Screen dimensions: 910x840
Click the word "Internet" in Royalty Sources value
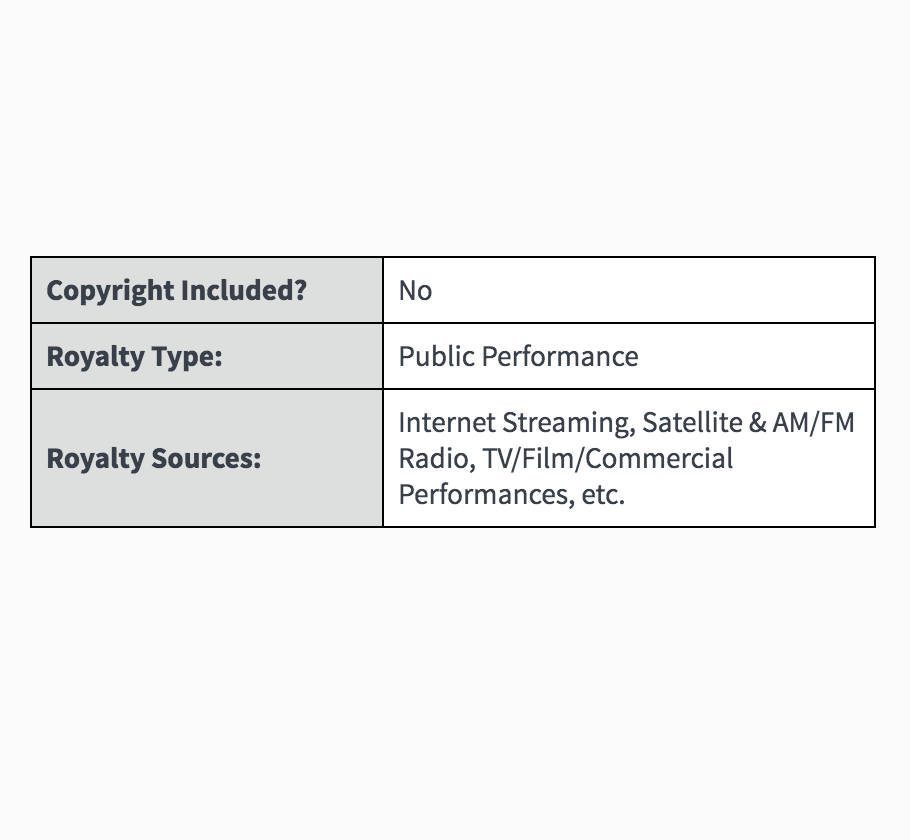tap(447, 423)
